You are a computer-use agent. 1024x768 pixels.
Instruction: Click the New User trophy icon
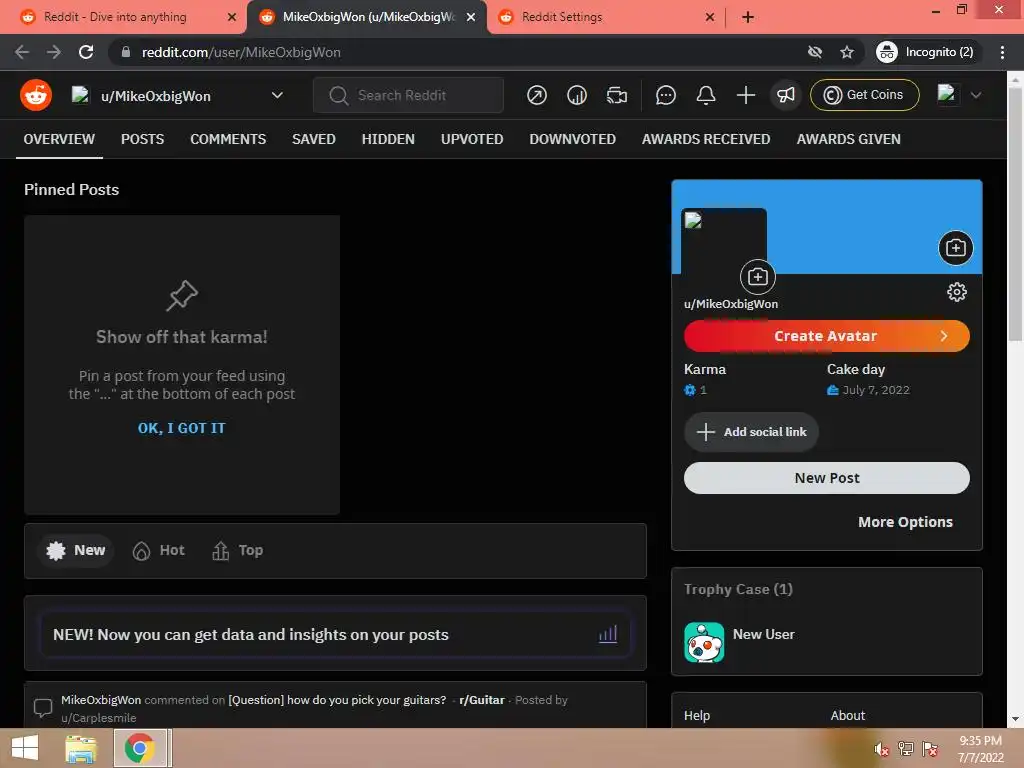coord(704,643)
